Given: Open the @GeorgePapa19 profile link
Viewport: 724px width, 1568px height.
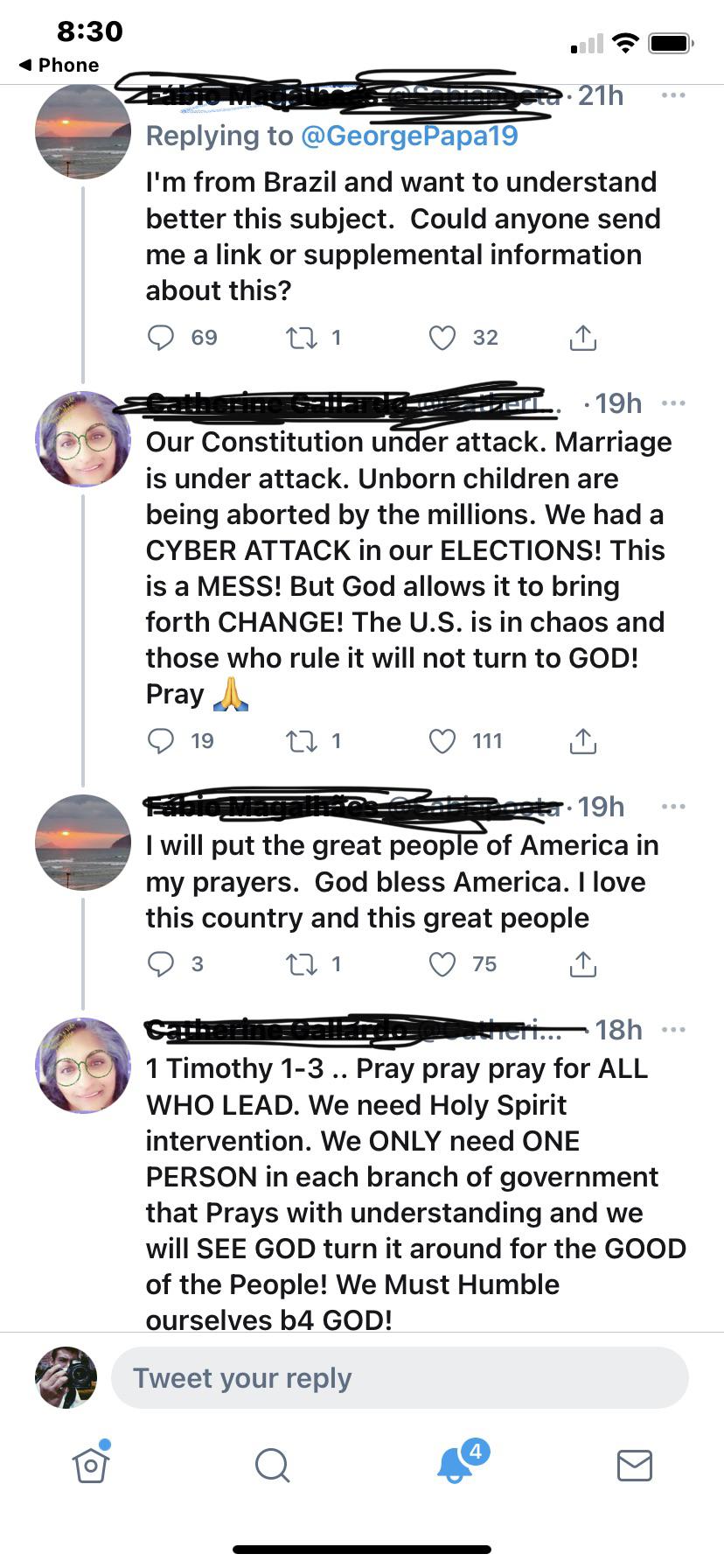Looking at the screenshot, I should pyautogui.click(x=409, y=136).
